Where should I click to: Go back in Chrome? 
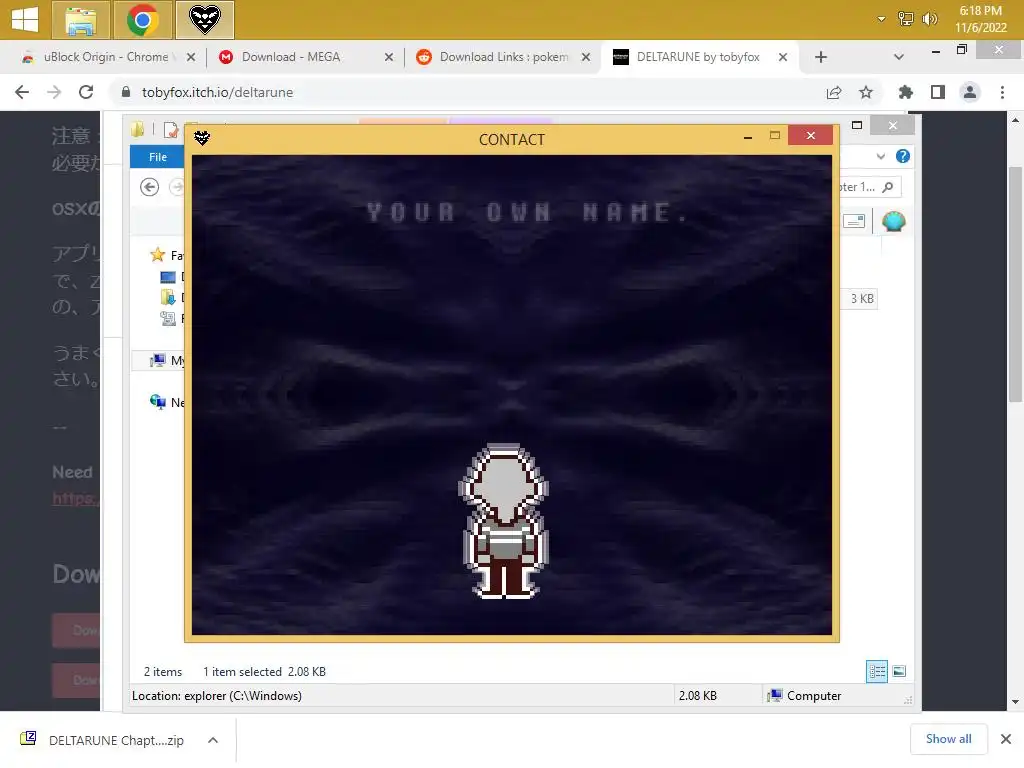click(x=22, y=92)
